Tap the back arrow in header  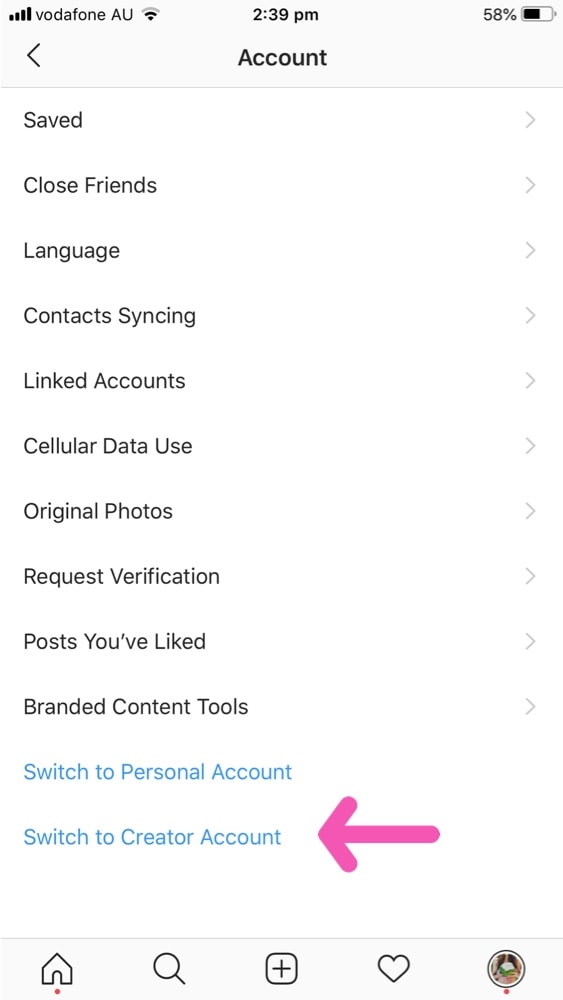coord(34,55)
